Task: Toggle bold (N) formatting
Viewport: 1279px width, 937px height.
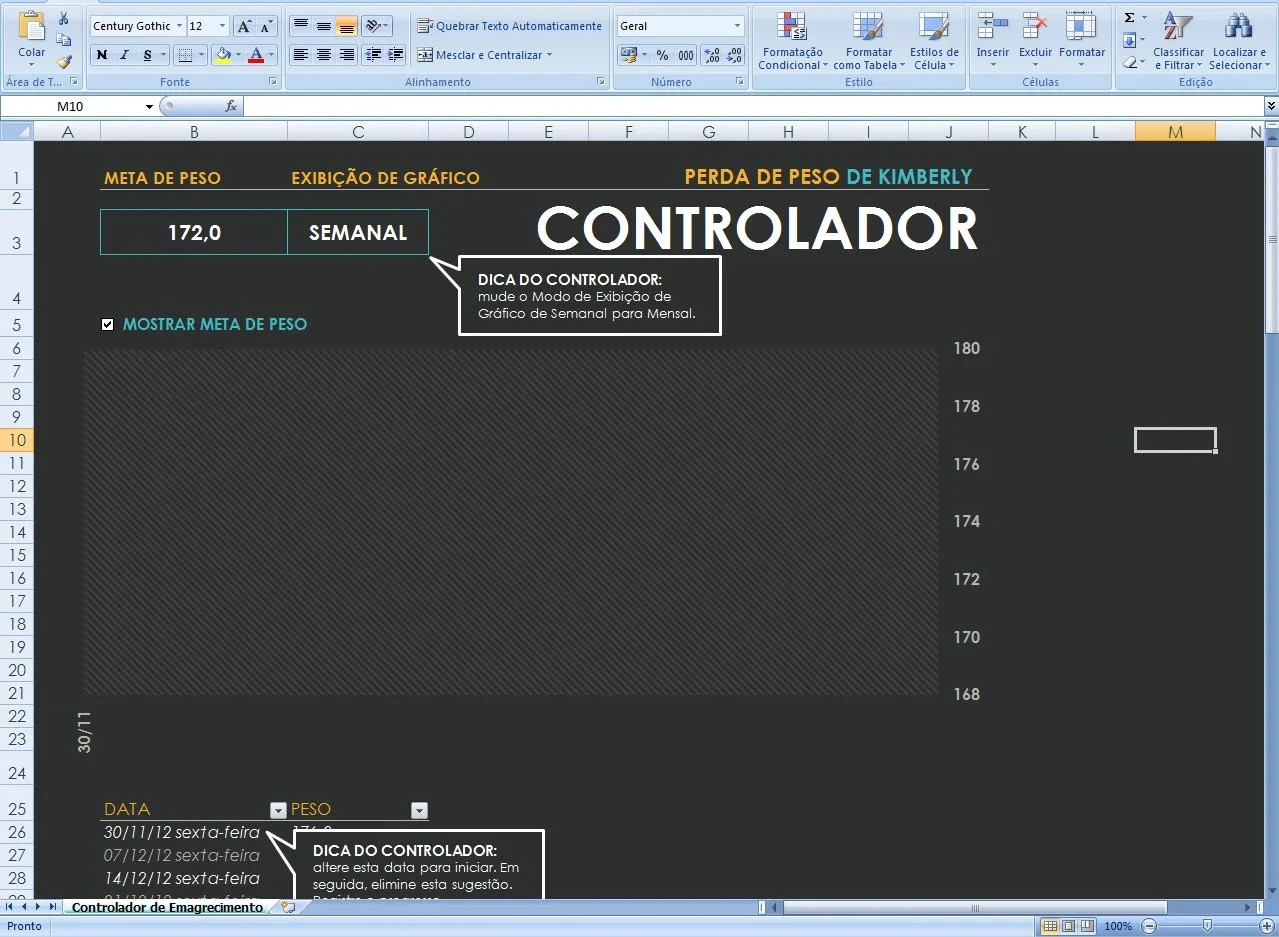Action: coord(101,55)
